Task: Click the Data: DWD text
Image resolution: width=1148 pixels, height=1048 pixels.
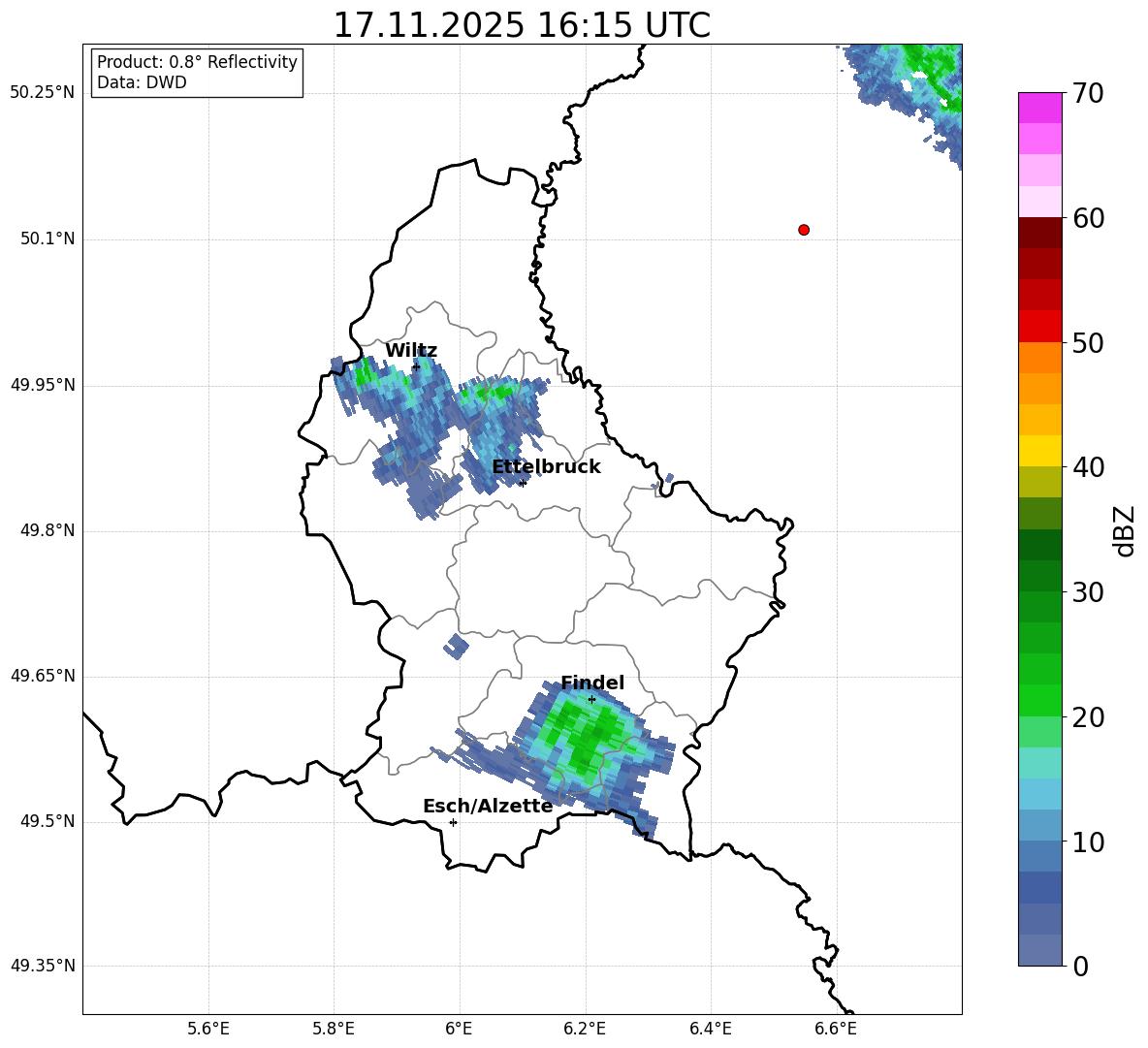Action: tap(142, 82)
